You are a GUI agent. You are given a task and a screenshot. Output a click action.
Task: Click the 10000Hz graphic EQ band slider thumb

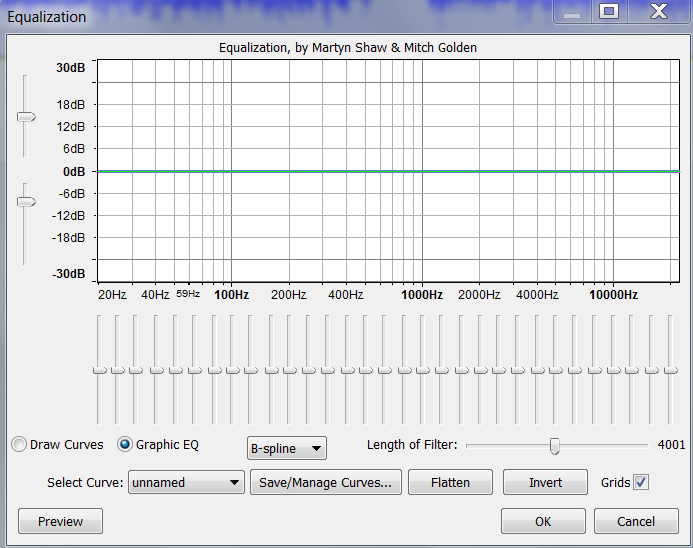(x=613, y=370)
